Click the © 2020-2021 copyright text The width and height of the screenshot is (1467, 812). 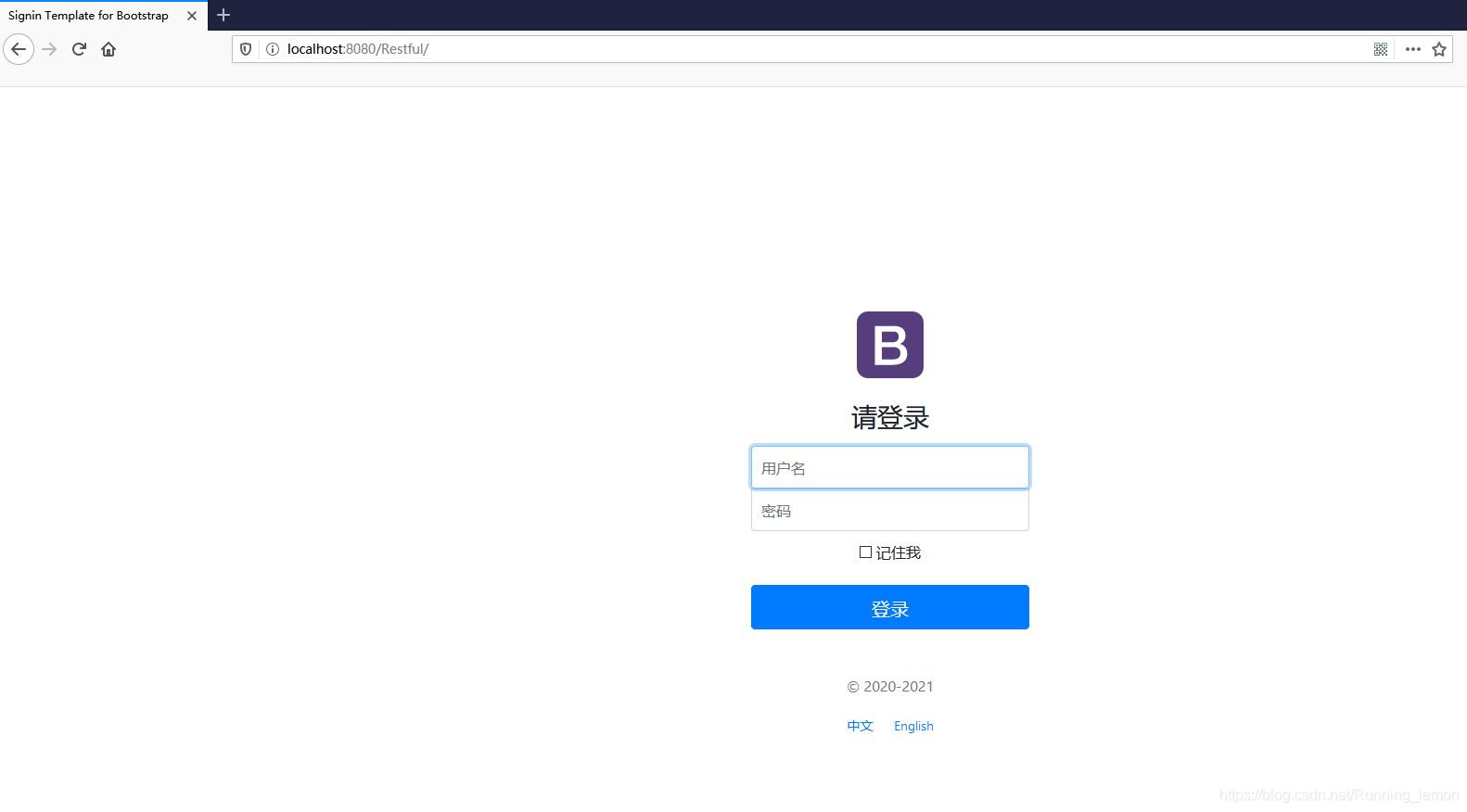(x=890, y=687)
